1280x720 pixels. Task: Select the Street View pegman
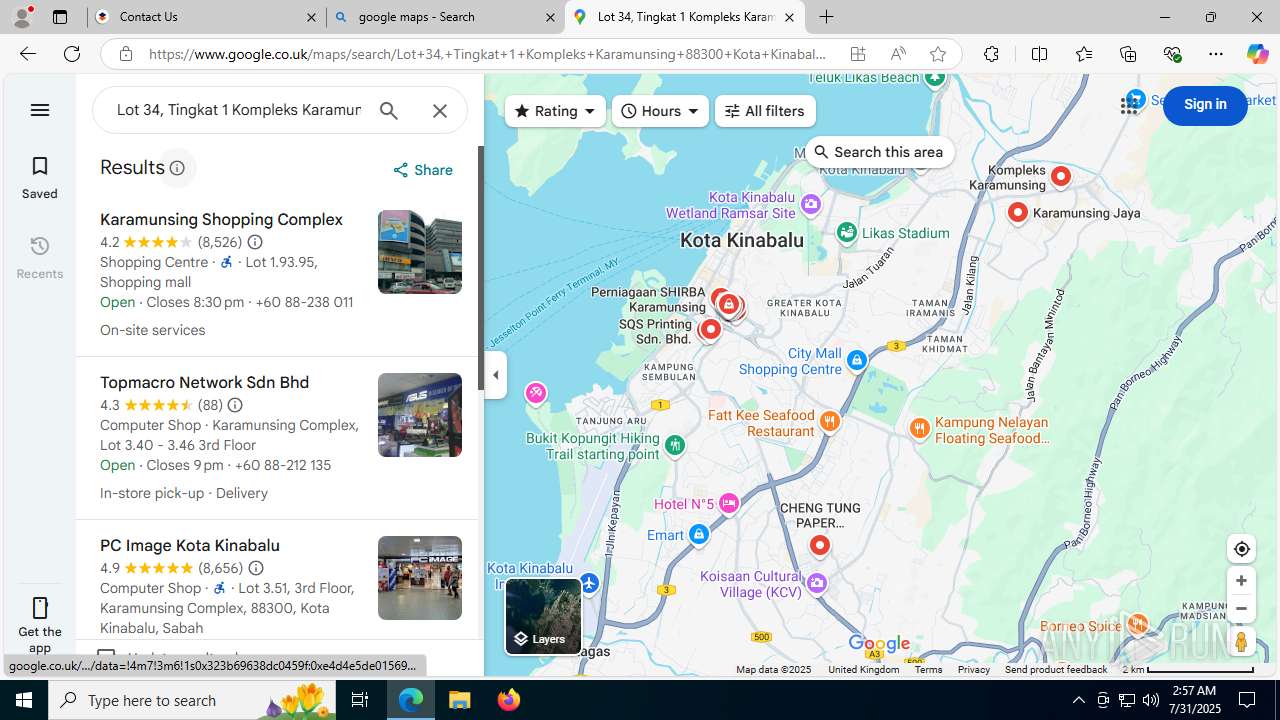[x=1241, y=641]
